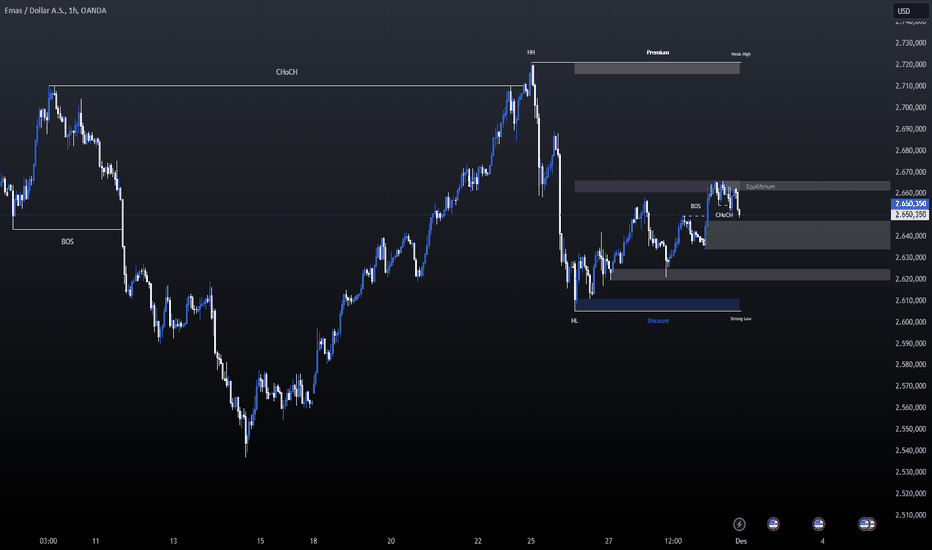Open the first economic event flag after Des

tap(773, 524)
